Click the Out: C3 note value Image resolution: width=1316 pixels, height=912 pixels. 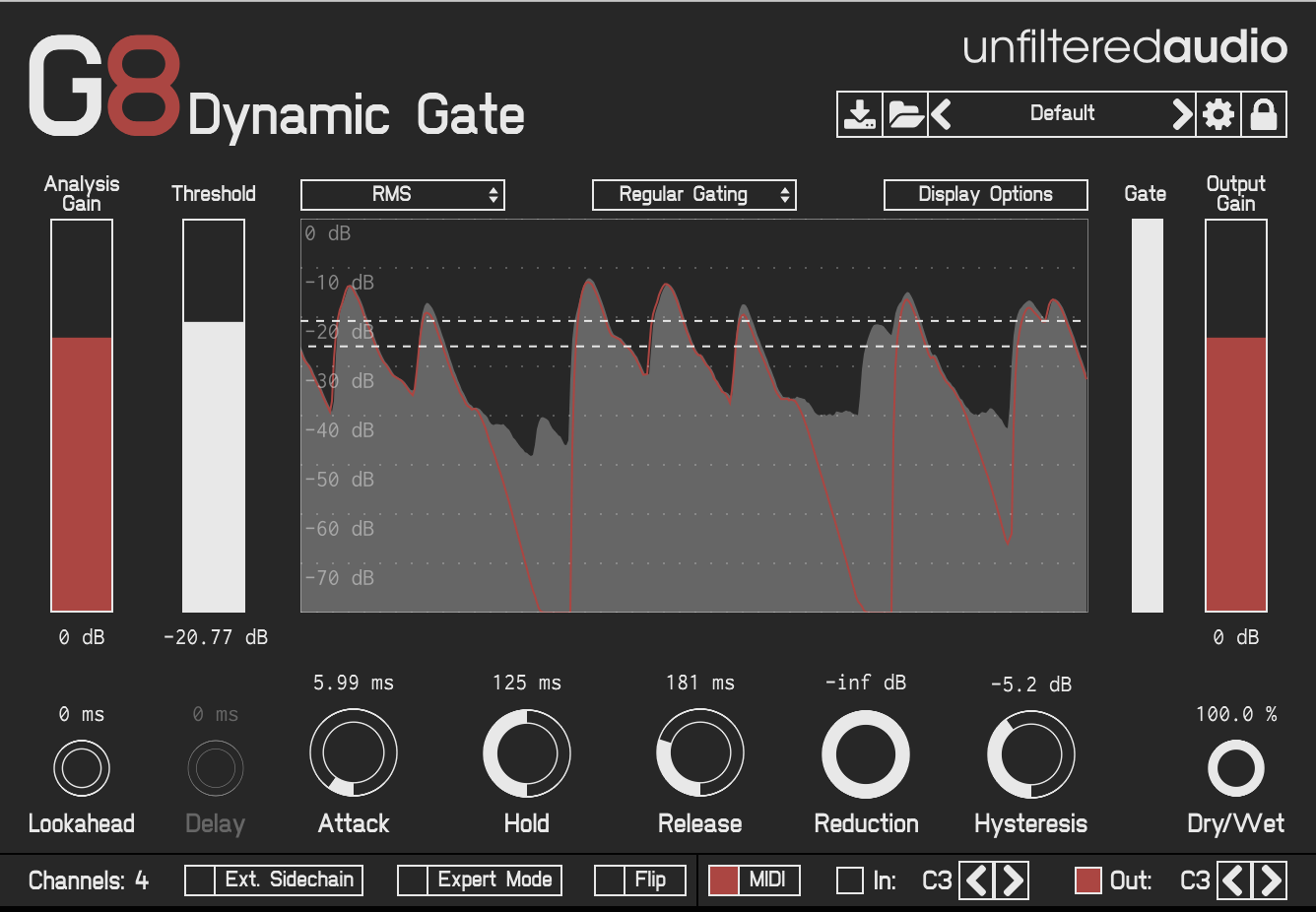[x=1195, y=880]
